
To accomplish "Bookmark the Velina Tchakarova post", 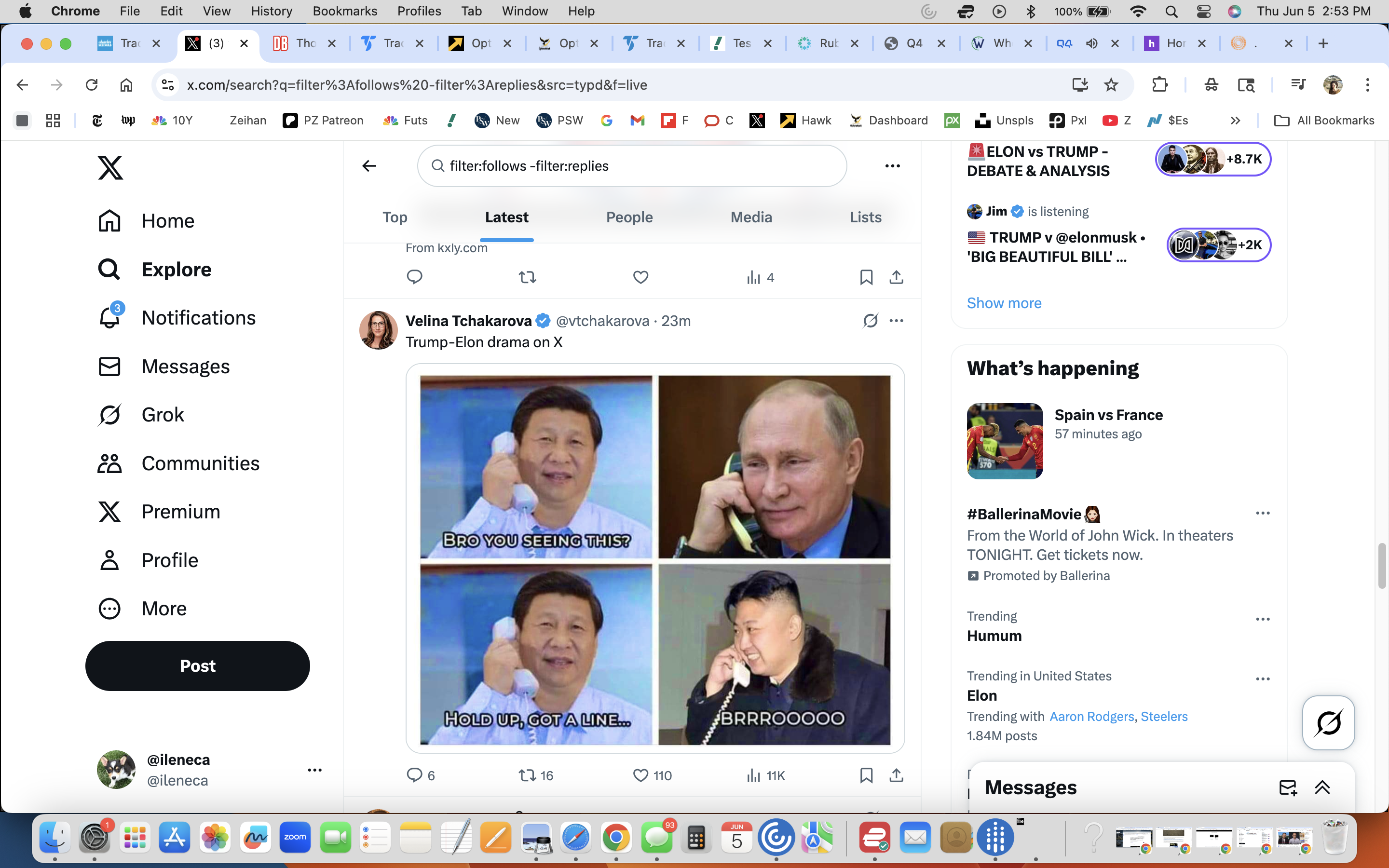I will pyautogui.click(x=866, y=775).
